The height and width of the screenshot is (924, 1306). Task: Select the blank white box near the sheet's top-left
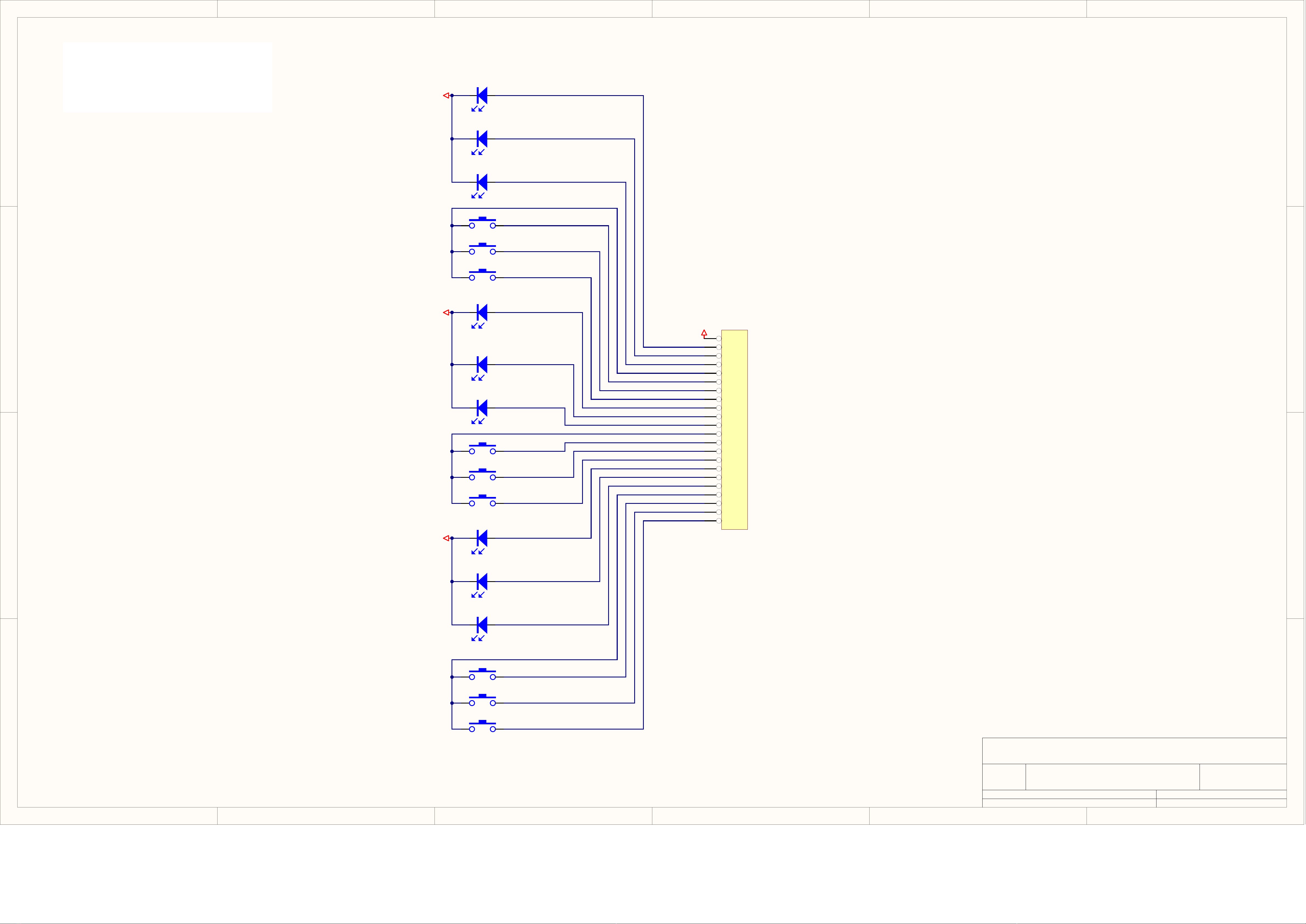pos(167,77)
